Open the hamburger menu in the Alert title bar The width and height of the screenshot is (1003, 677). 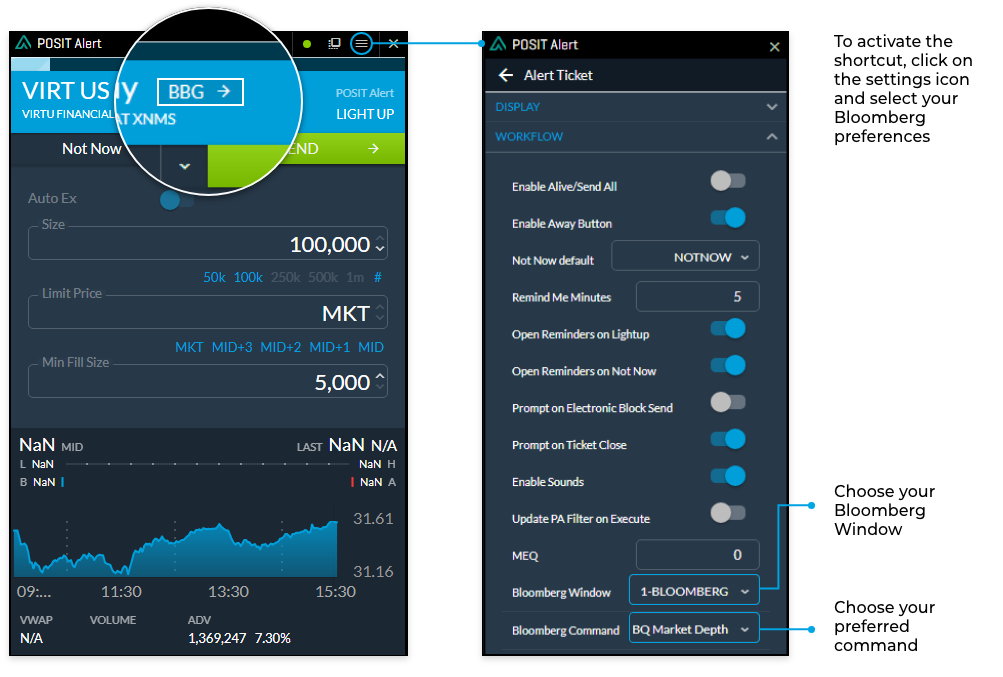pyautogui.click(x=361, y=43)
